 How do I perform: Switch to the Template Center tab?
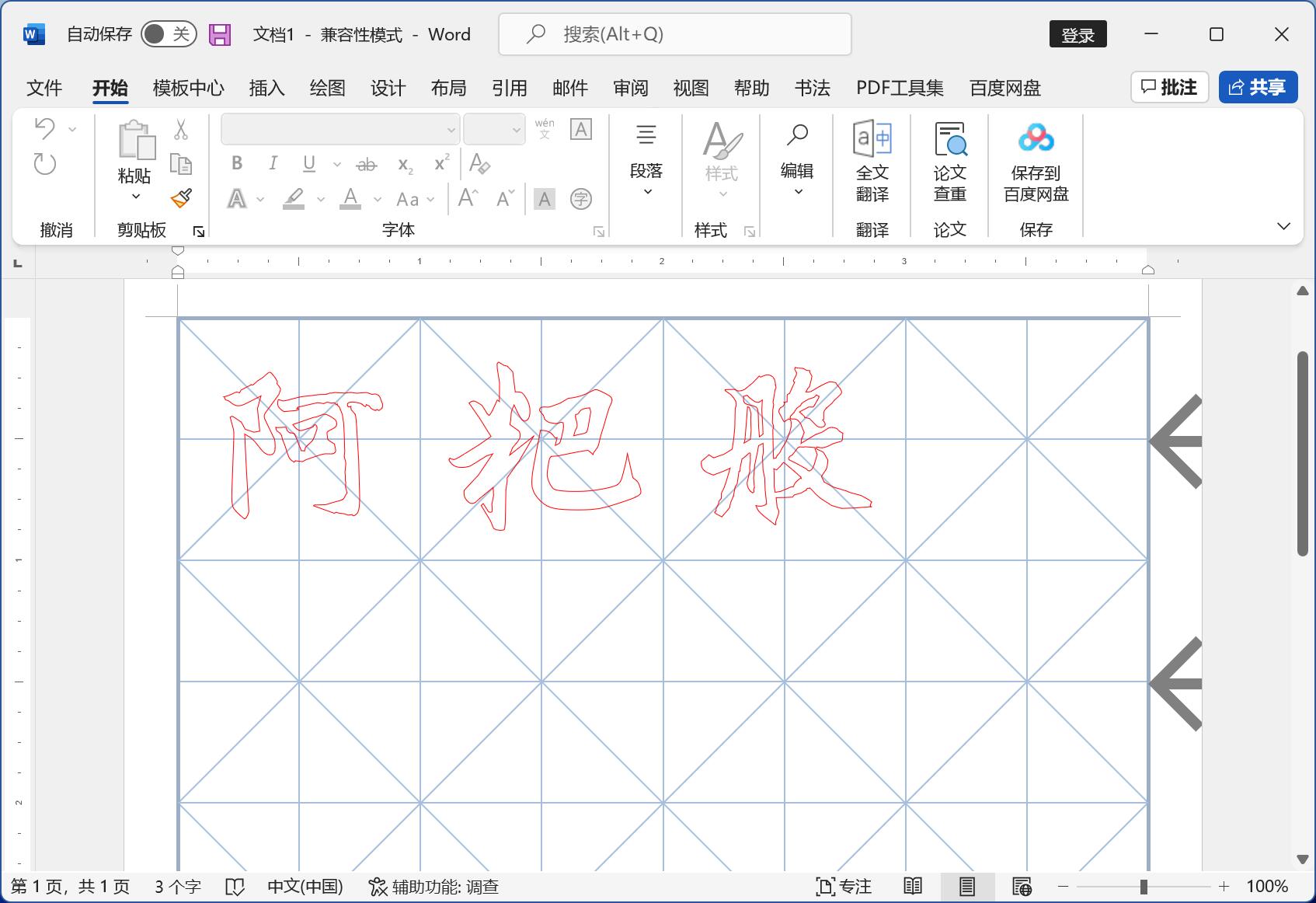tap(189, 88)
